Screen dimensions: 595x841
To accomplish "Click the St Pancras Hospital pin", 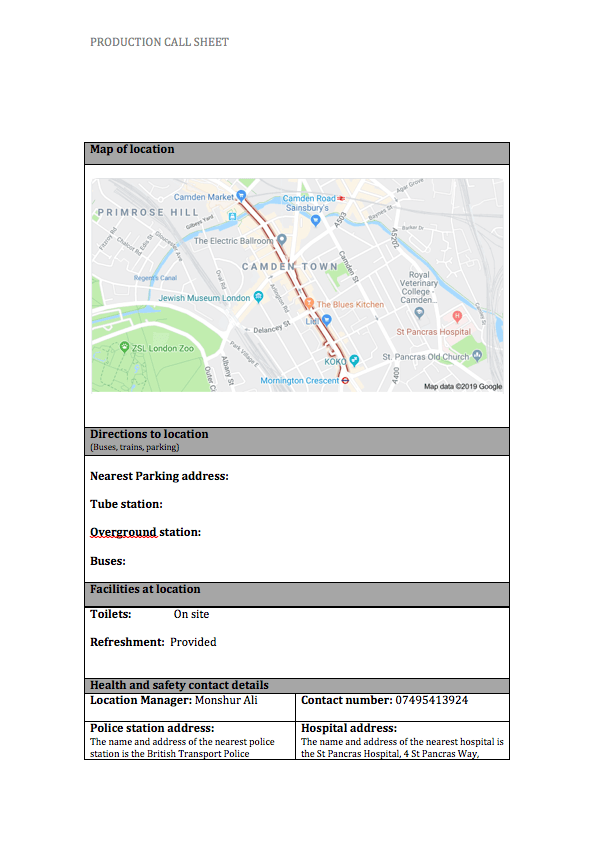I will click(x=457, y=316).
